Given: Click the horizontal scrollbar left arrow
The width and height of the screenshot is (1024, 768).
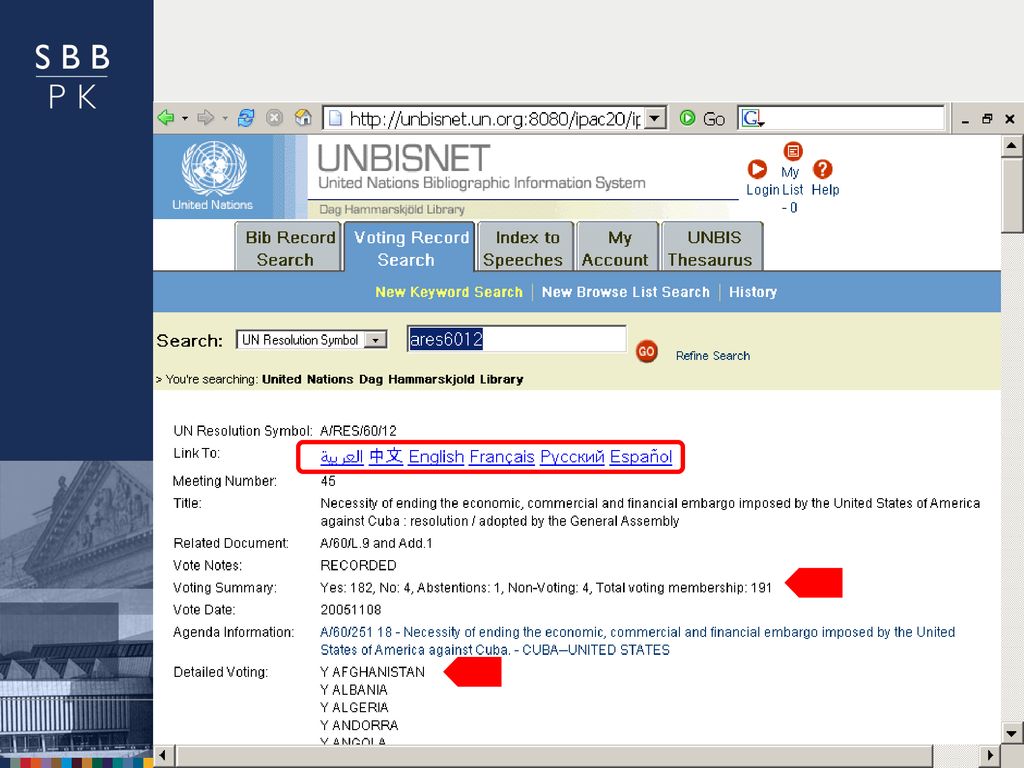Looking at the screenshot, I should point(162,756).
